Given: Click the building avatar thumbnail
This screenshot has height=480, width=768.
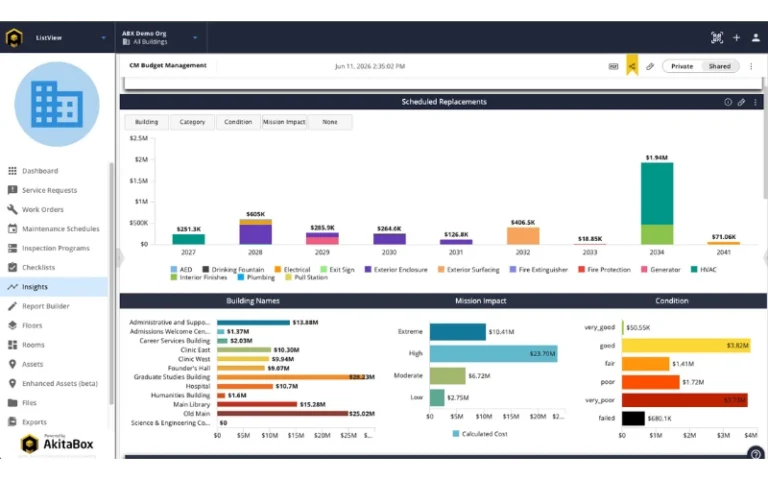Looking at the screenshot, I should click(57, 104).
